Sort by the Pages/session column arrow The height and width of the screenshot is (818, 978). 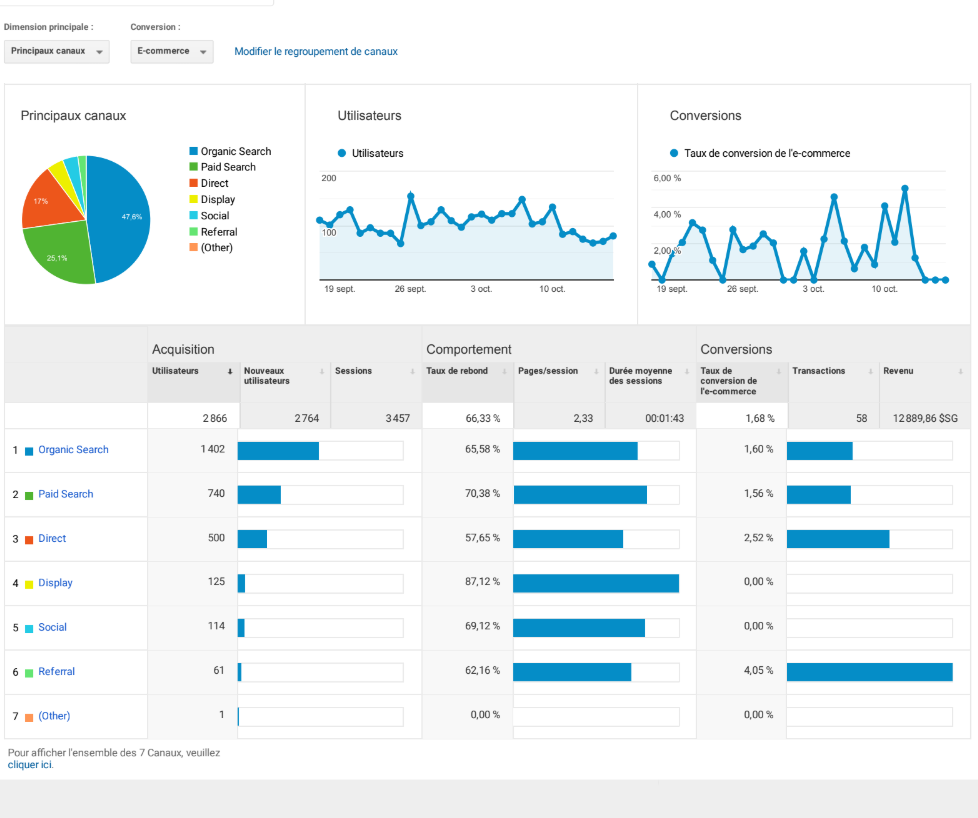[596, 371]
